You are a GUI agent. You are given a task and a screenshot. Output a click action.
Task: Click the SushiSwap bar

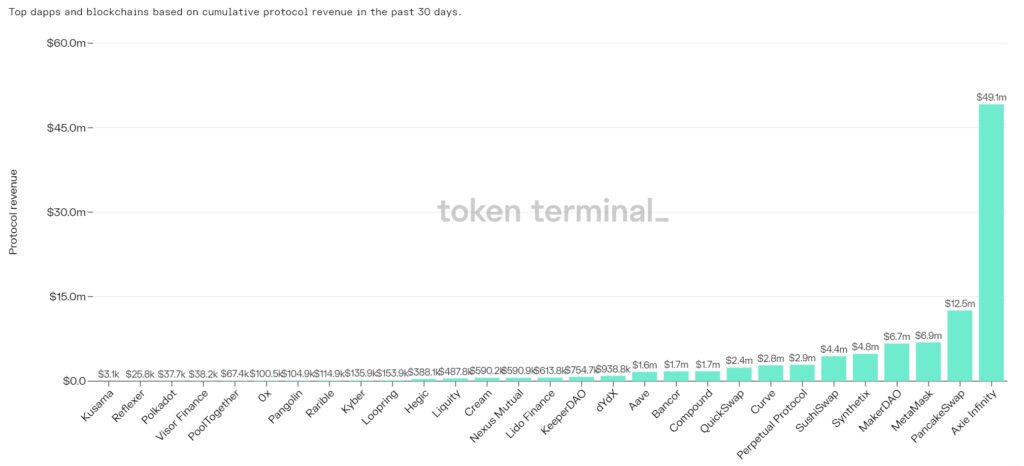coord(834,368)
